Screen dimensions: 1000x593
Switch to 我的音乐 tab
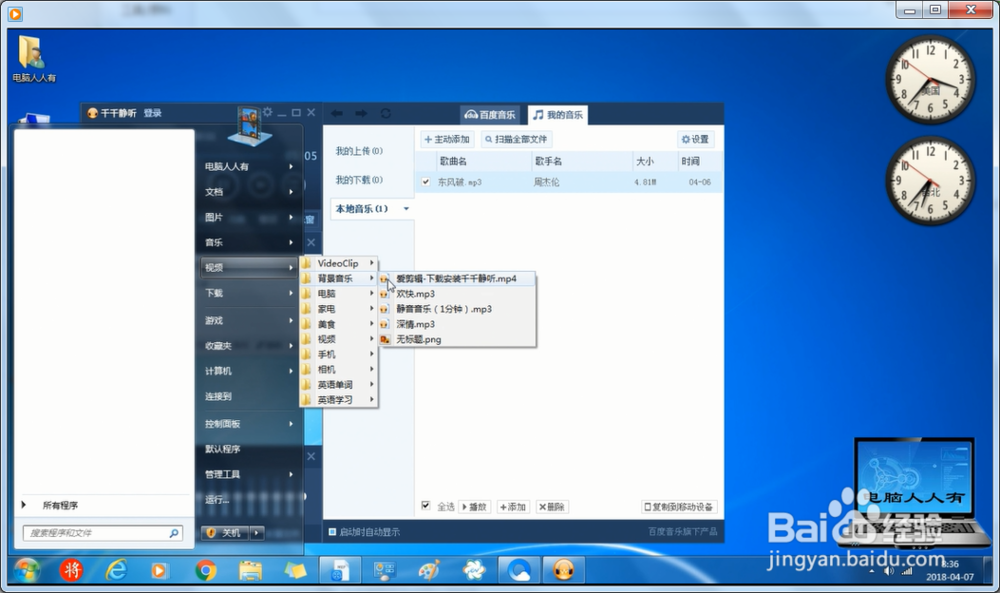[x=558, y=115]
